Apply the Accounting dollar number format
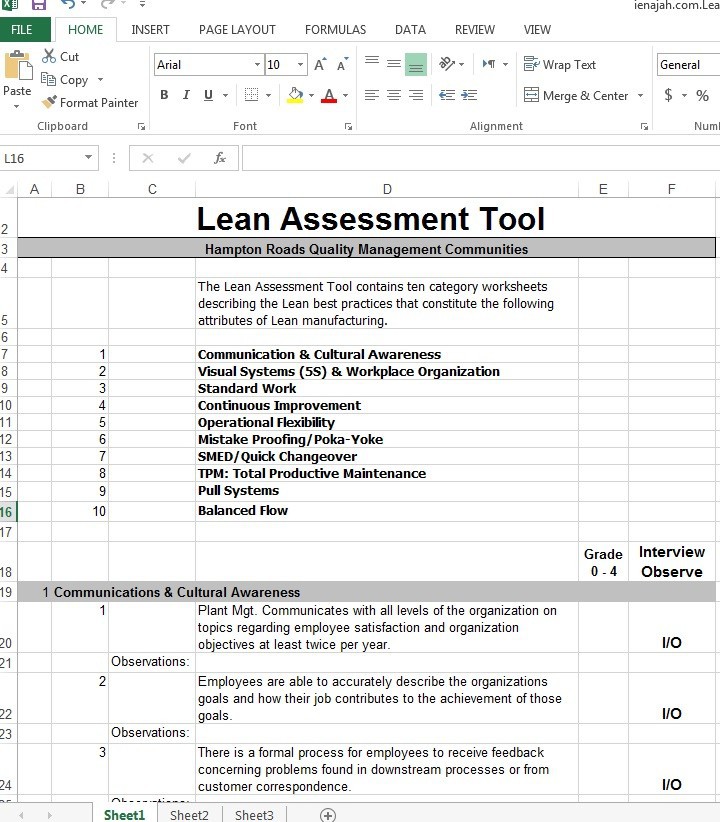Image resolution: width=720 pixels, height=822 pixels. click(668, 96)
